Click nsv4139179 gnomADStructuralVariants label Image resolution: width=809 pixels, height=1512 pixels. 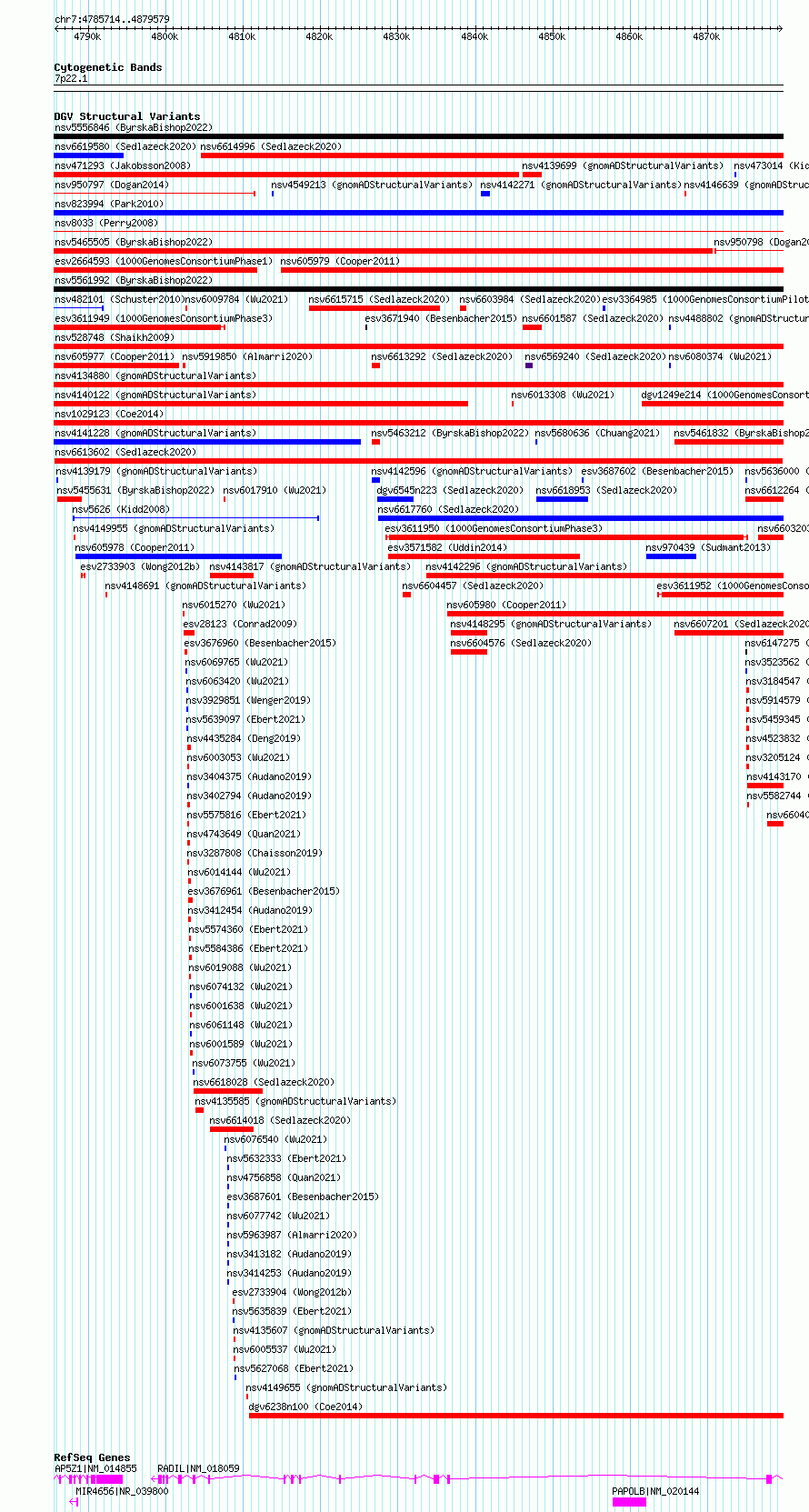(156, 471)
